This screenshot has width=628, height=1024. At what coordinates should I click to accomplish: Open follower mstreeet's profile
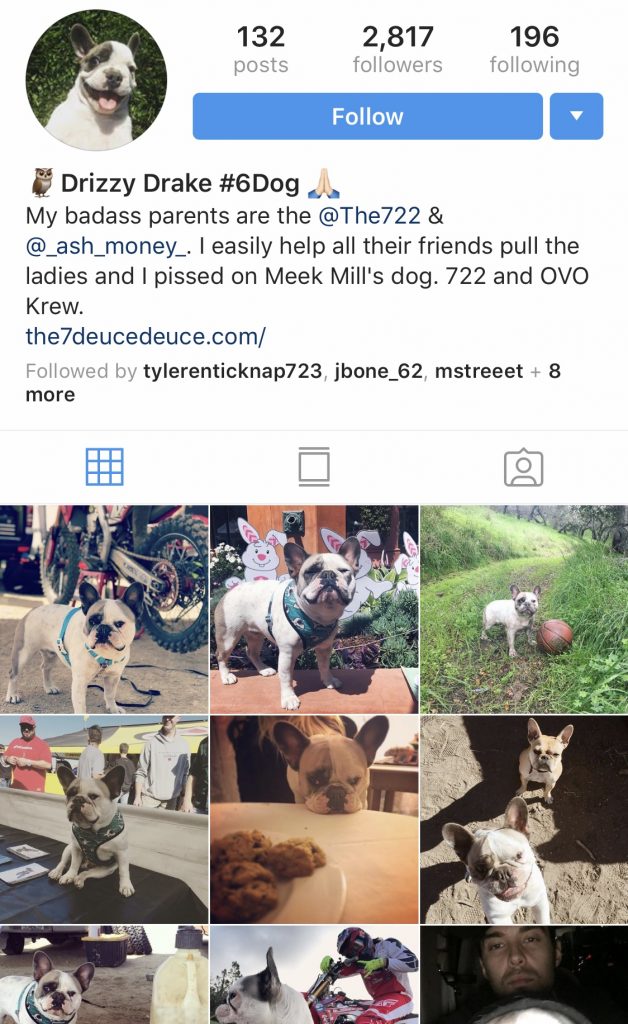479,371
